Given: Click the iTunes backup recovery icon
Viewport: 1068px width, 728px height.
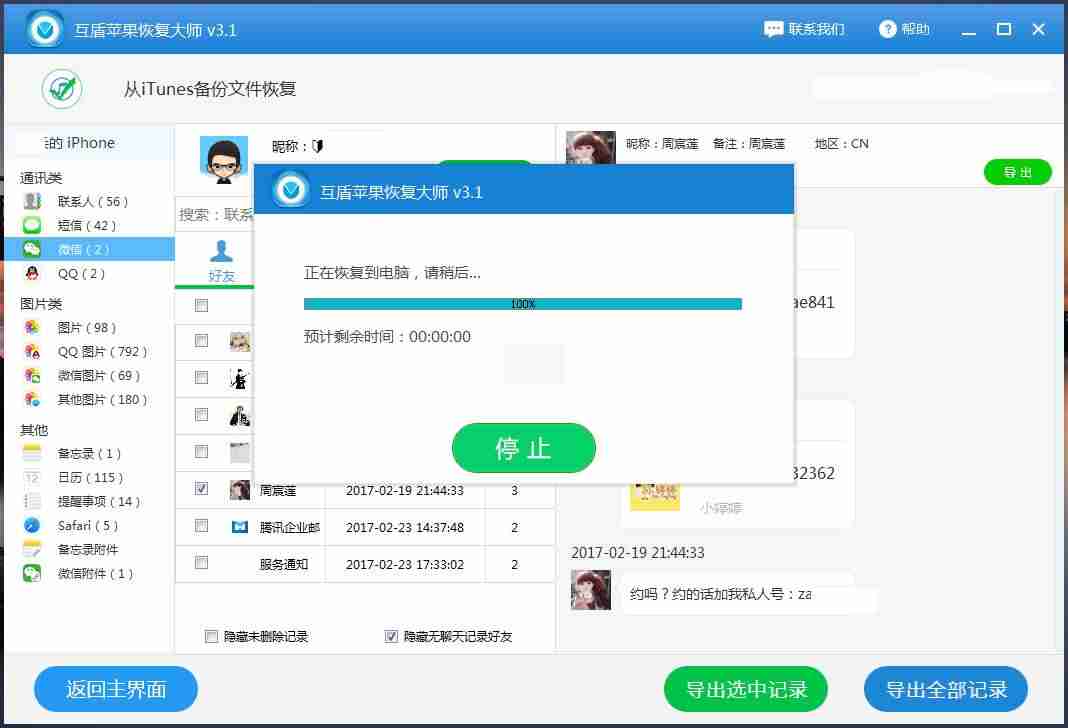Looking at the screenshot, I should pos(62,89).
